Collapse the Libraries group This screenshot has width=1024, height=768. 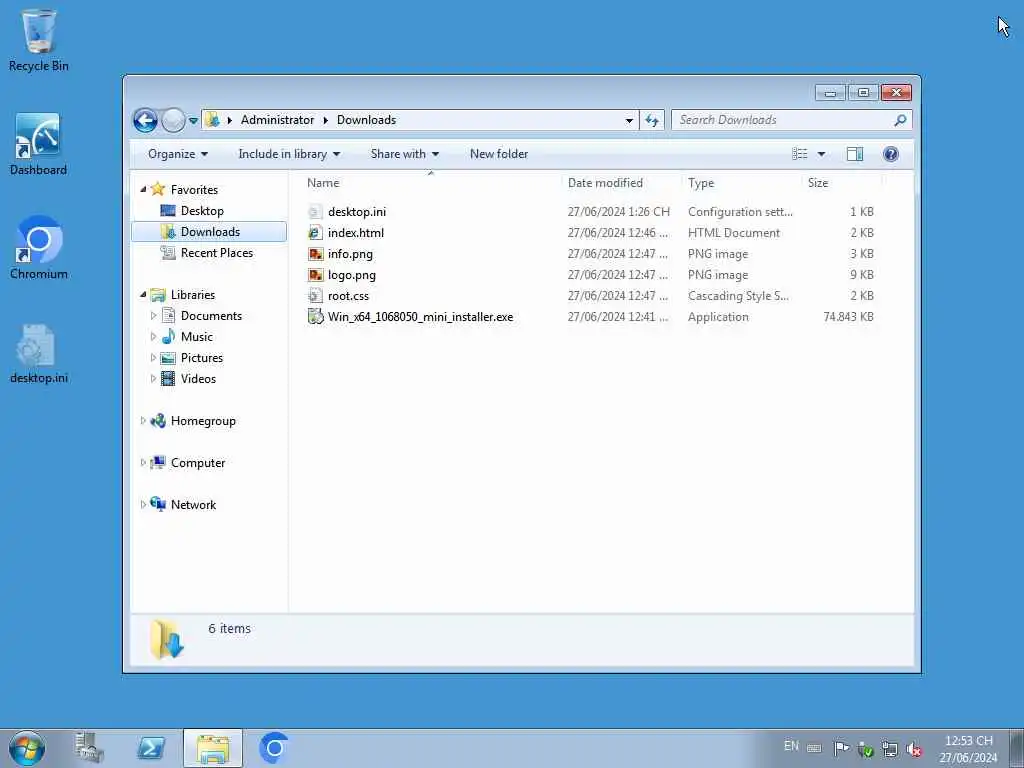[x=143, y=295]
